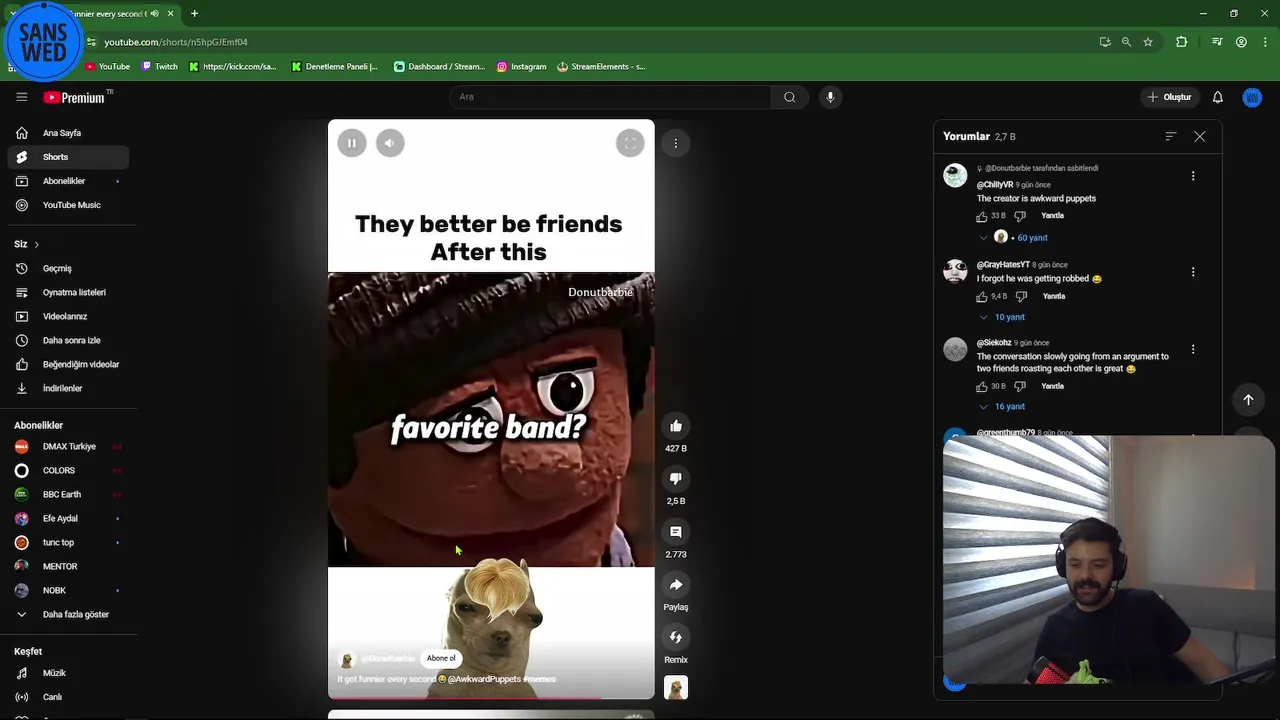The height and width of the screenshot is (720, 1280).
Task: Bookmark this page with star icon
Action: tap(1148, 42)
